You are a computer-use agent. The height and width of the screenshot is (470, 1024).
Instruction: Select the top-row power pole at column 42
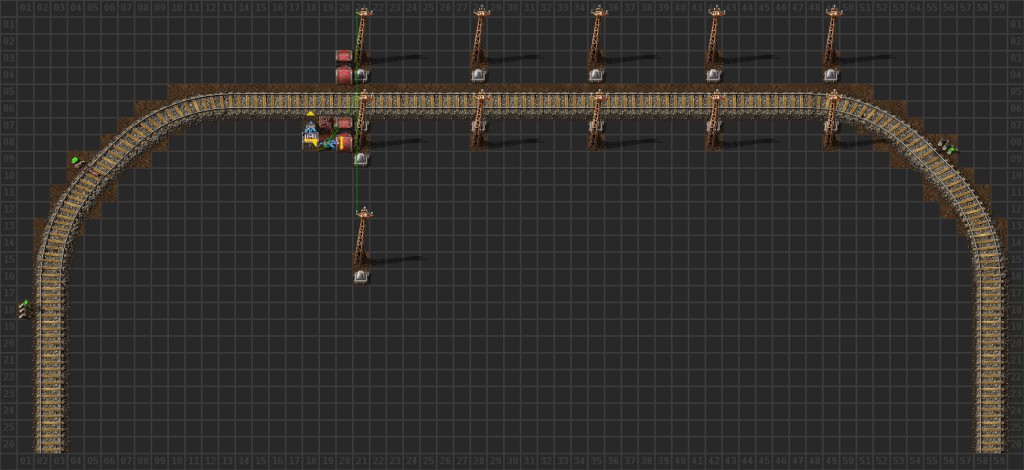pyautogui.click(x=714, y=37)
